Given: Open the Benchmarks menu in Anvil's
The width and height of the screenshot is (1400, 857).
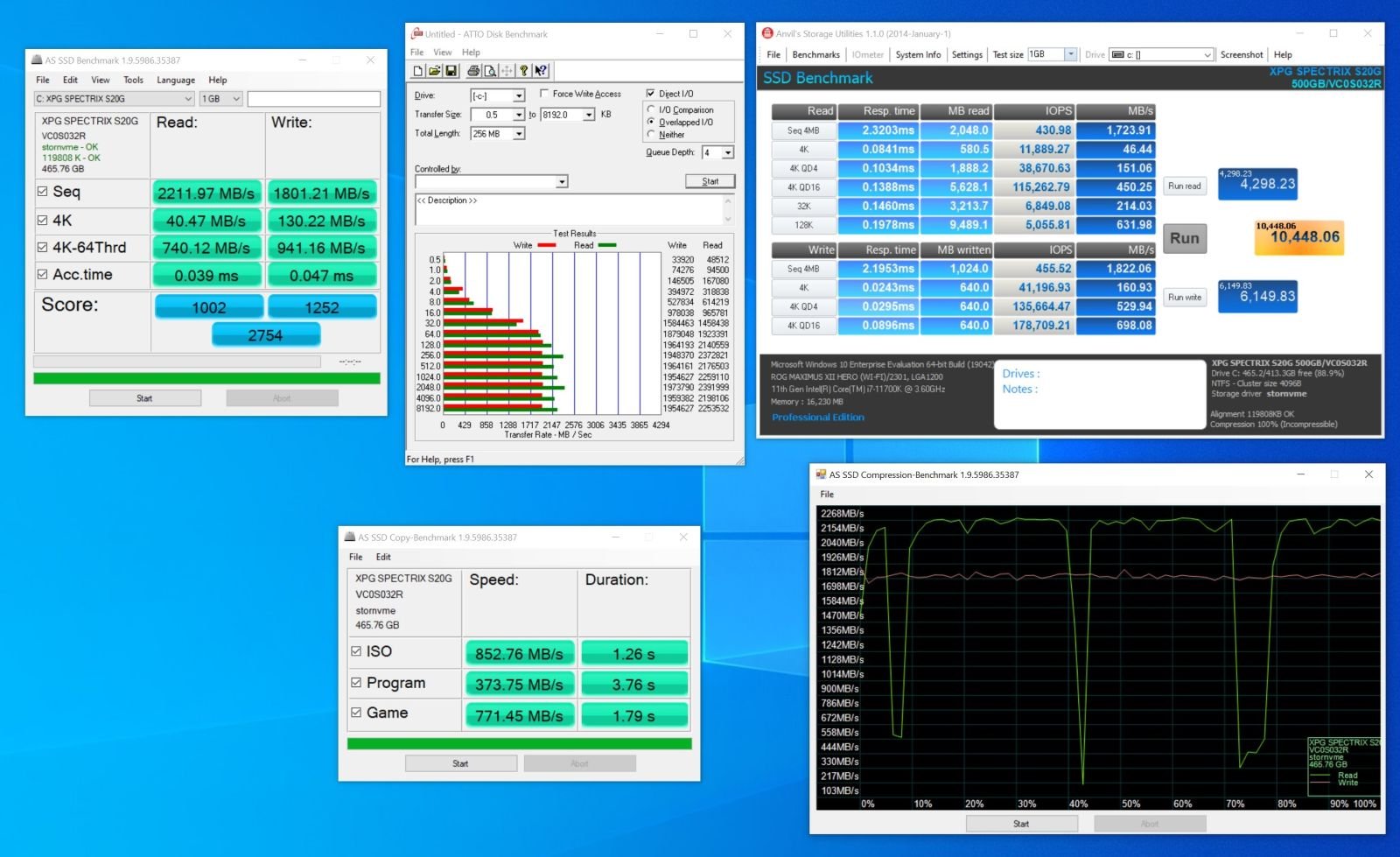Looking at the screenshot, I should click(815, 54).
